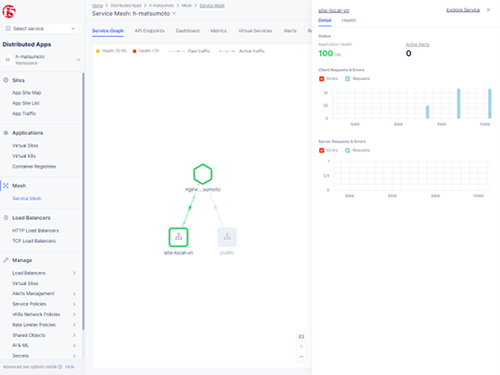Select the public node icon
Viewport: 500px width, 375px height.
coord(227,237)
